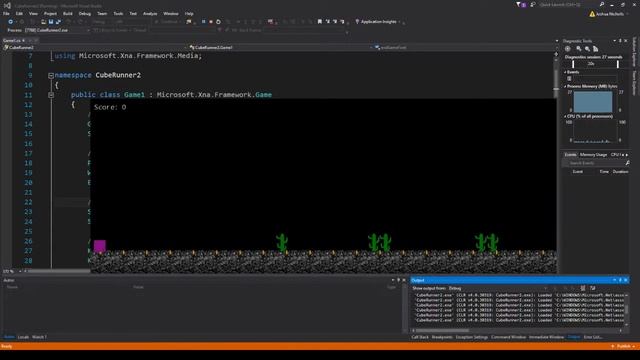The height and width of the screenshot is (360, 640).
Task: Open the Process dropdown showing CubeRunner2.exe
Action: pos(57,30)
